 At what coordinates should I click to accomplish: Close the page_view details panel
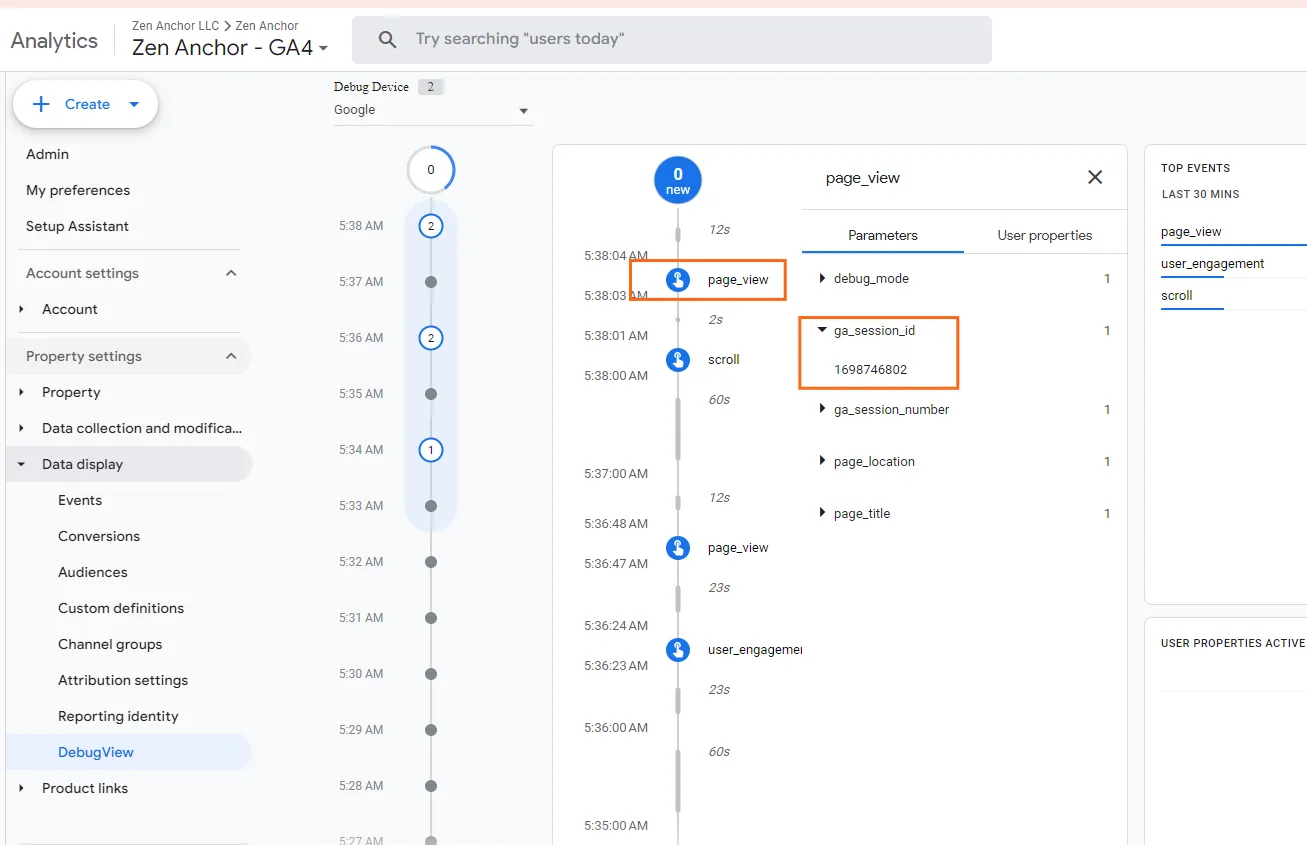1095,177
